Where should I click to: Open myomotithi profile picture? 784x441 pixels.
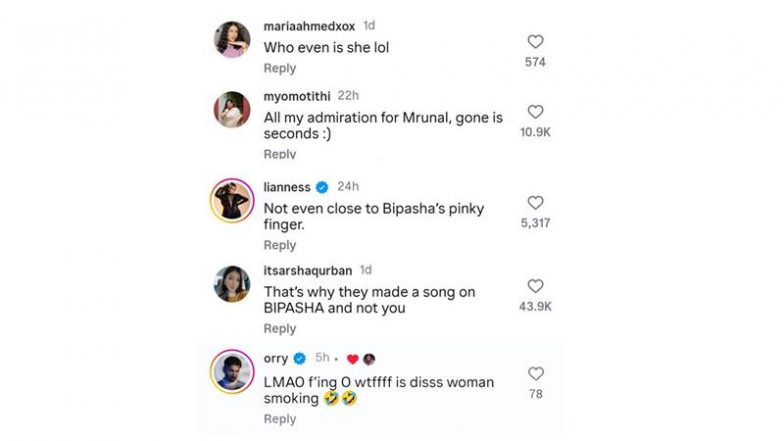pyautogui.click(x=232, y=110)
